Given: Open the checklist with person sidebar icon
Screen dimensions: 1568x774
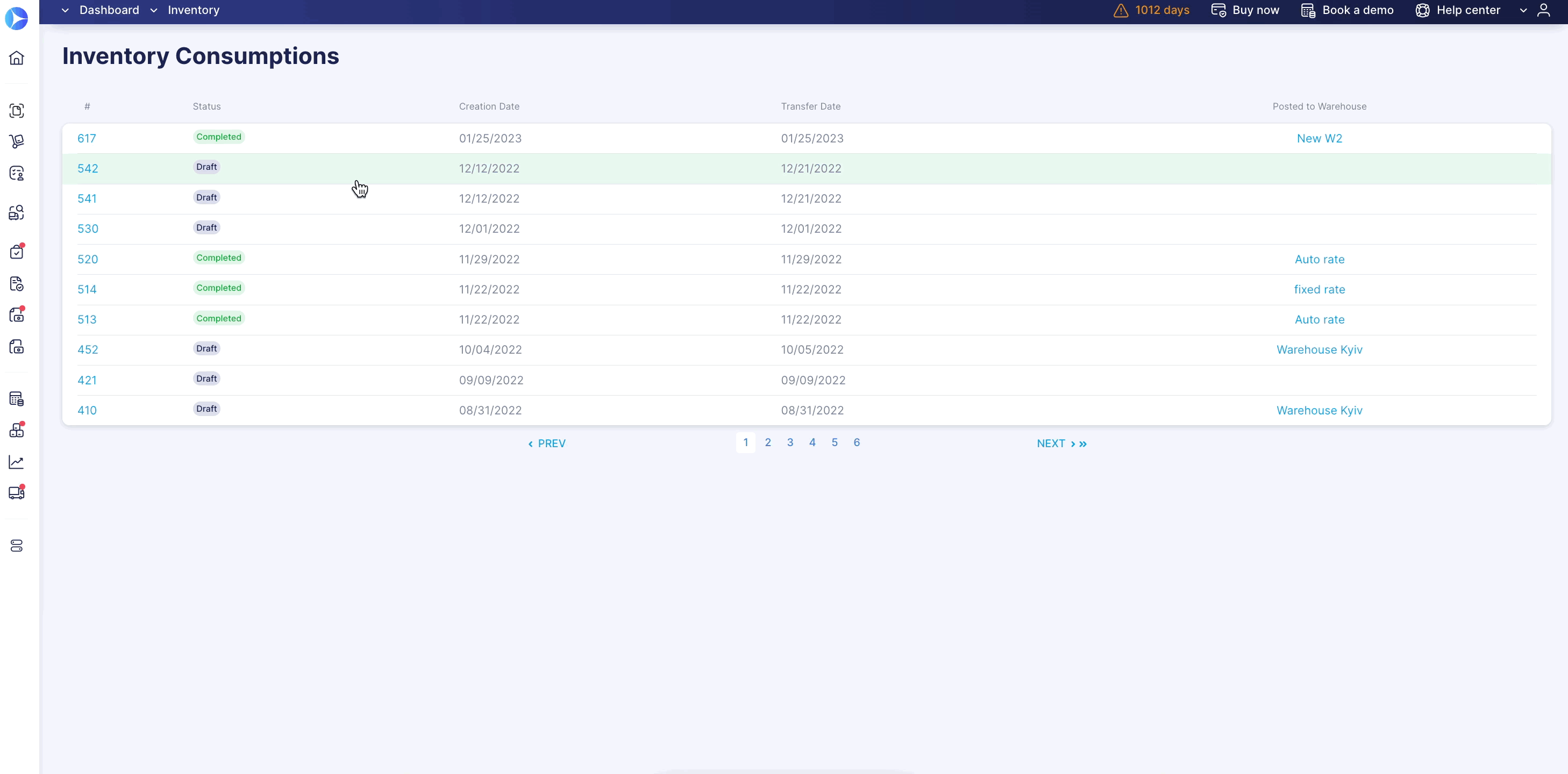Looking at the screenshot, I should pos(17,174).
